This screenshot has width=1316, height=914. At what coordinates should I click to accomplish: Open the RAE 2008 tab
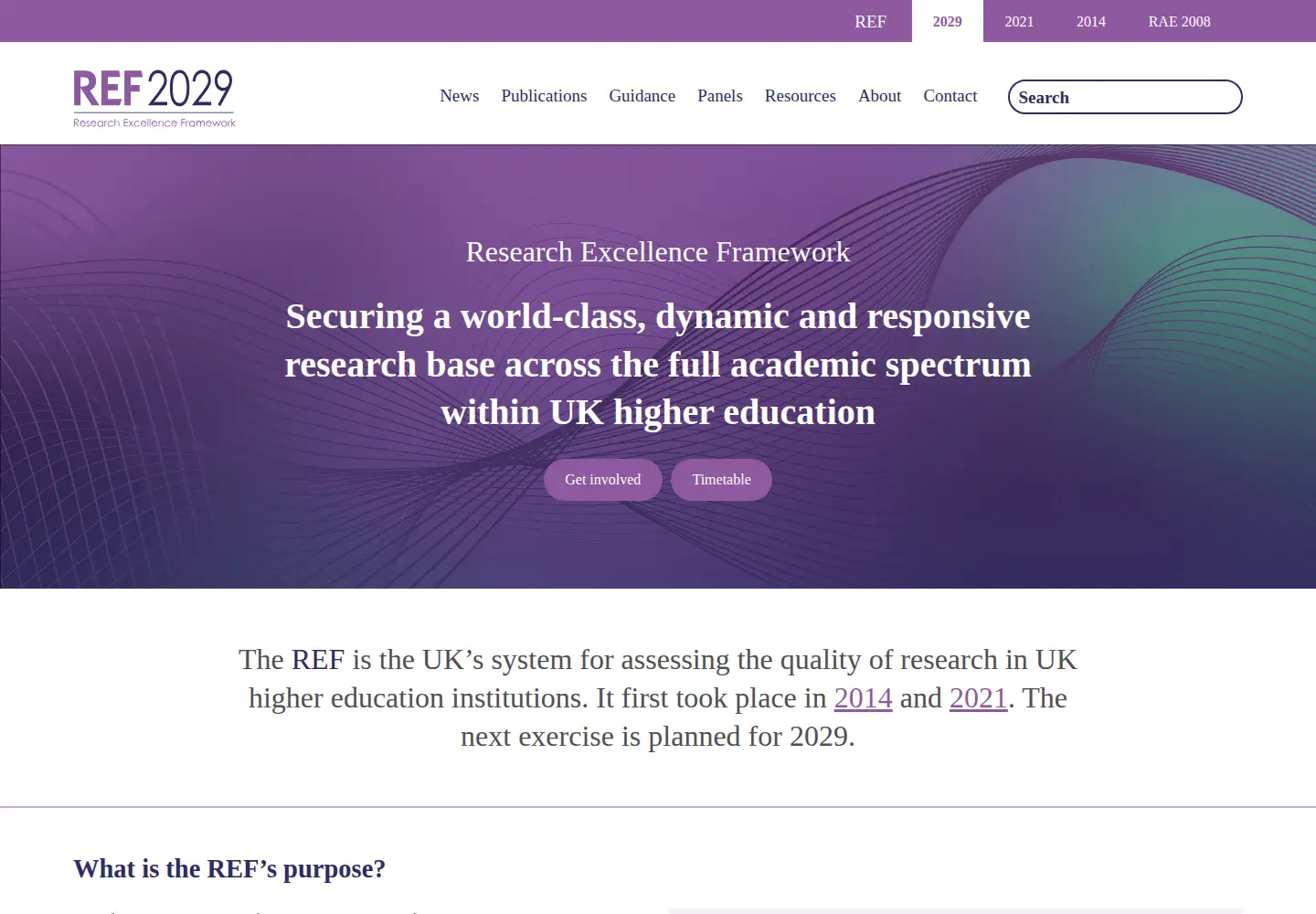tap(1179, 21)
